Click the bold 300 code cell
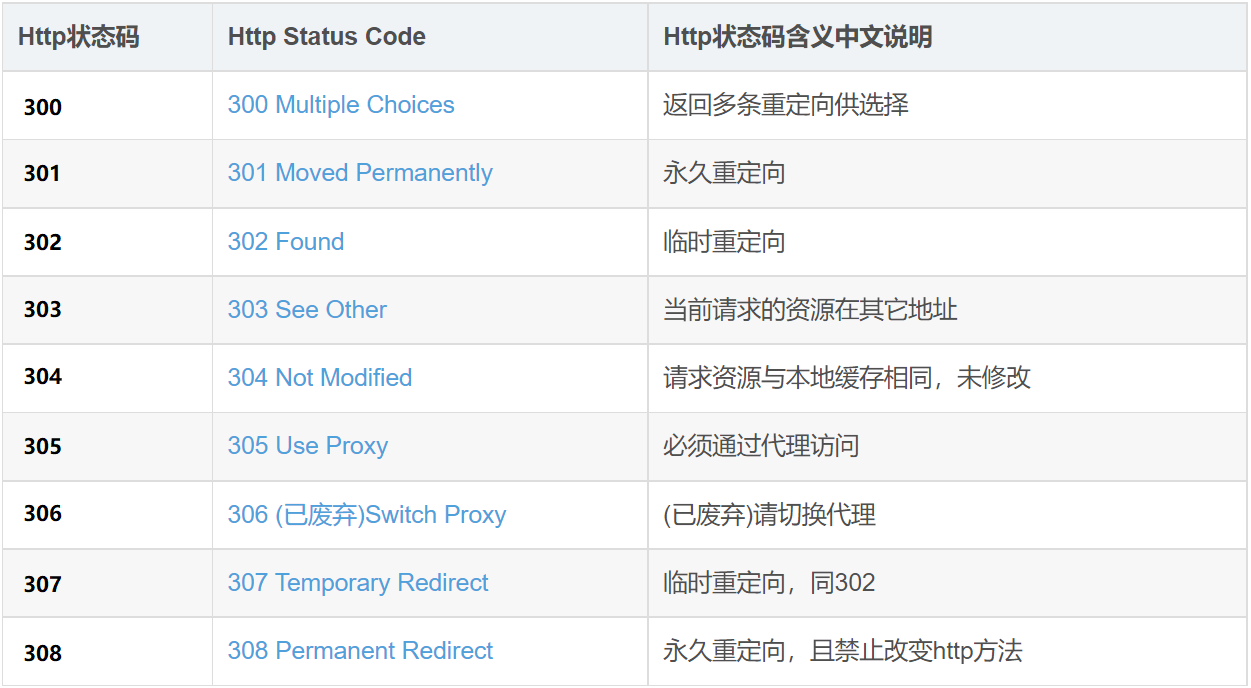1251x688 pixels. (43, 107)
